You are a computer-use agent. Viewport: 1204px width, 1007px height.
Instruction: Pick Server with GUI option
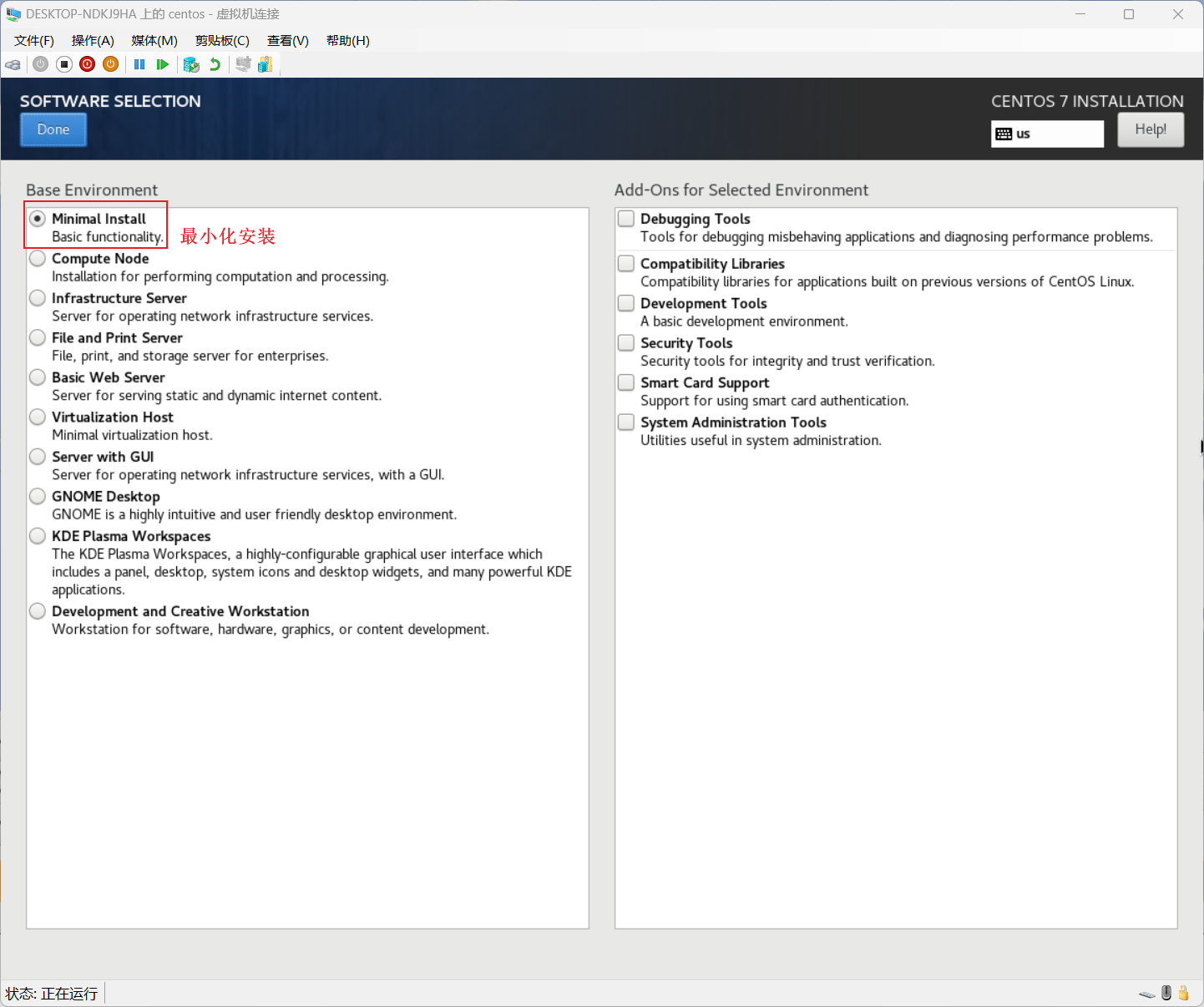coord(38,456)
